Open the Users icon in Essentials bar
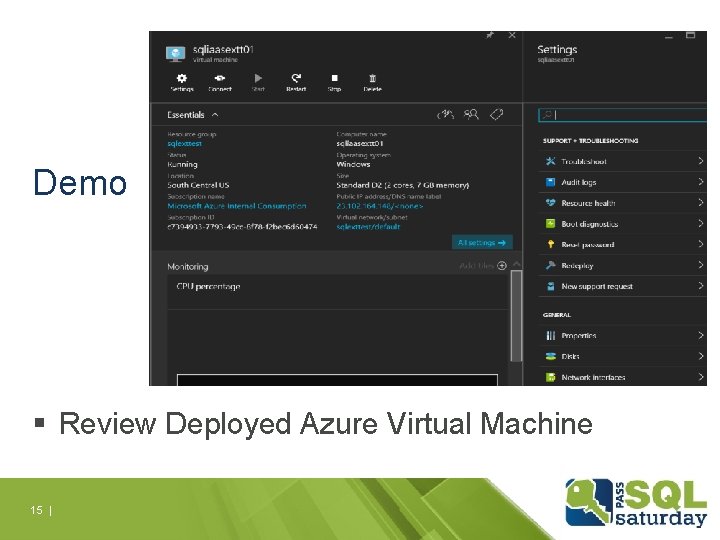720x540 pixels. [x=471, y=114]
